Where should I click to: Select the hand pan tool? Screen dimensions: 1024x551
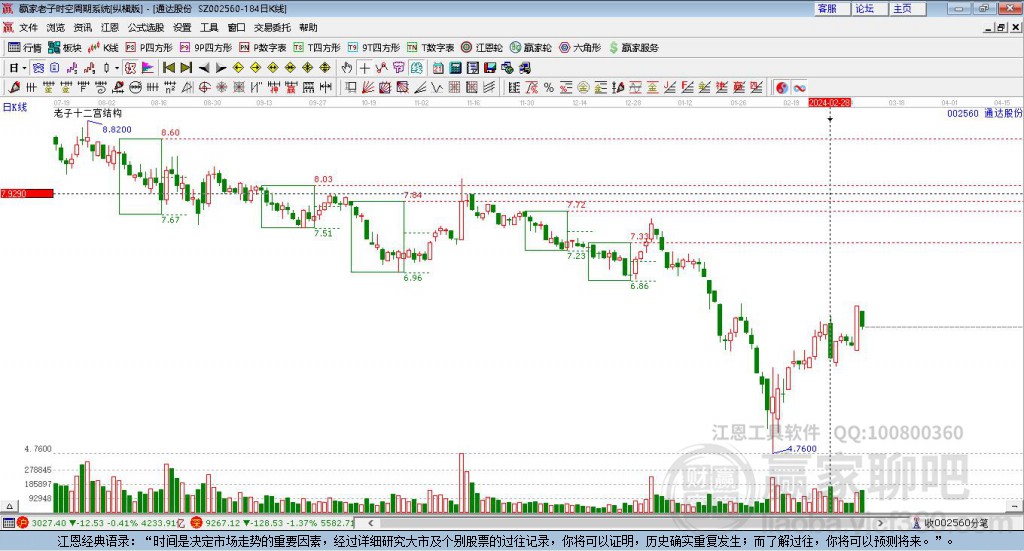pyautogui.click(x=347, y=68)
